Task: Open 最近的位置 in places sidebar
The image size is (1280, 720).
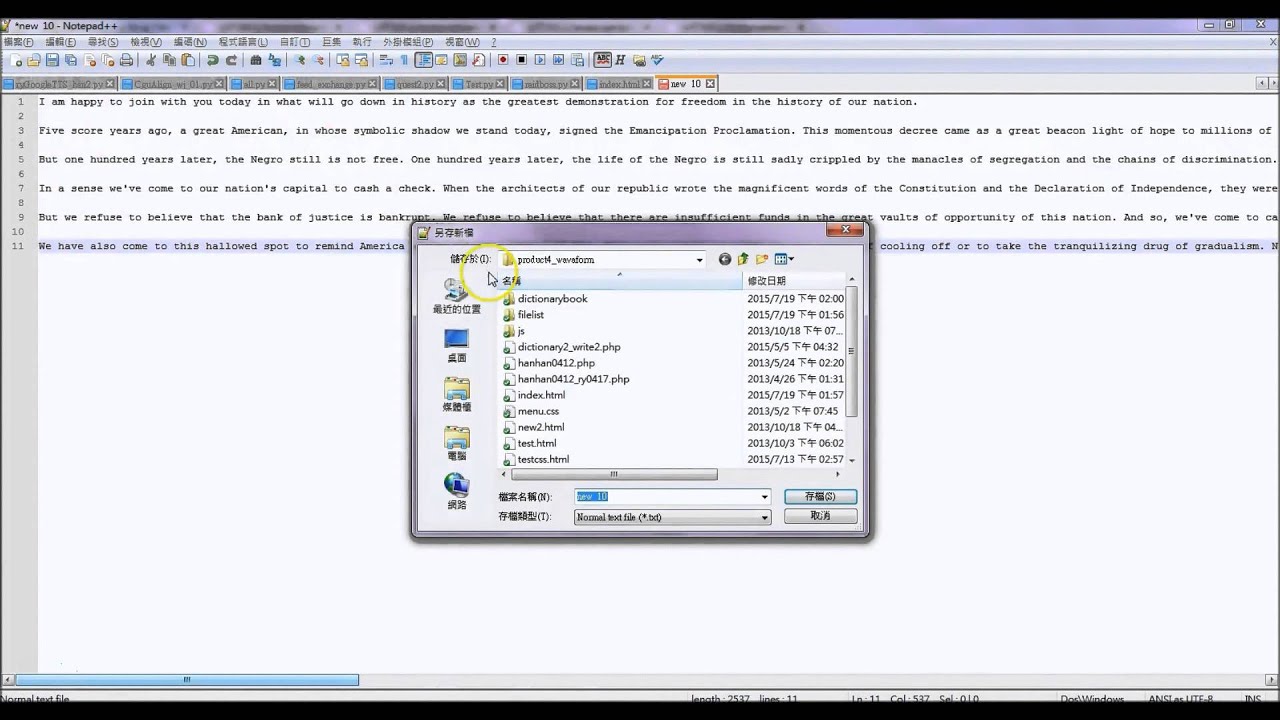Action: (x=456, y=297)
